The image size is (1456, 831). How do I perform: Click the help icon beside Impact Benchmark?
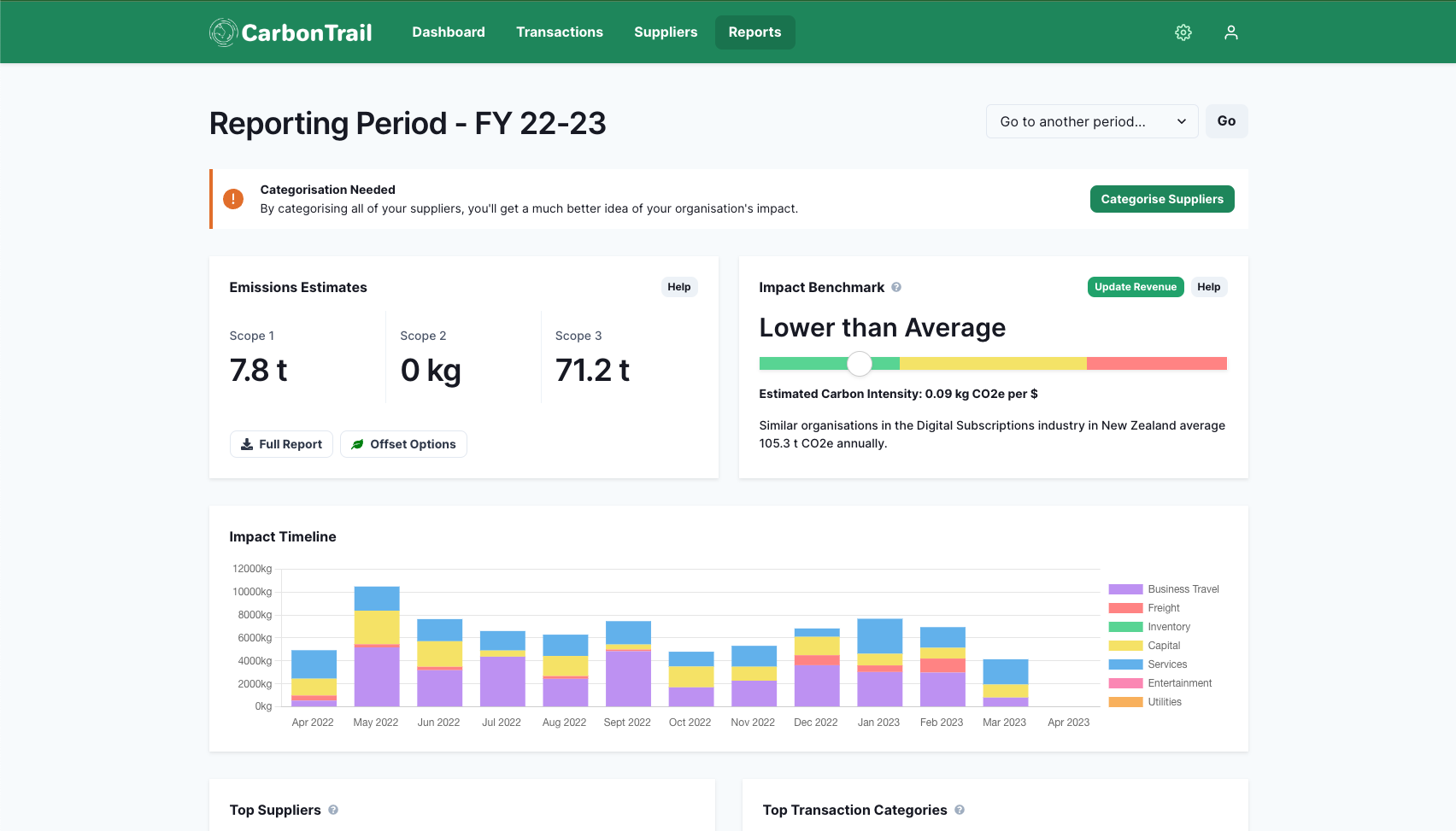896,287
